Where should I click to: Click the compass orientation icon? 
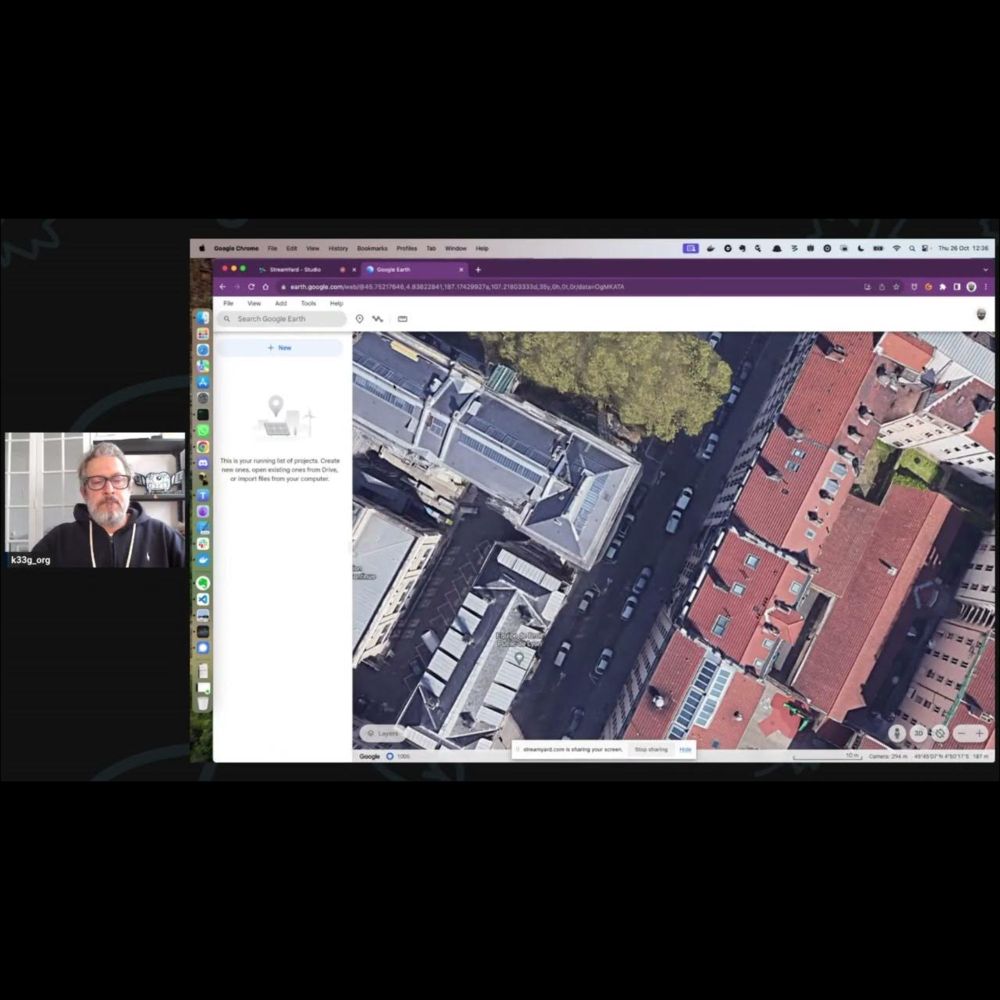939,733
